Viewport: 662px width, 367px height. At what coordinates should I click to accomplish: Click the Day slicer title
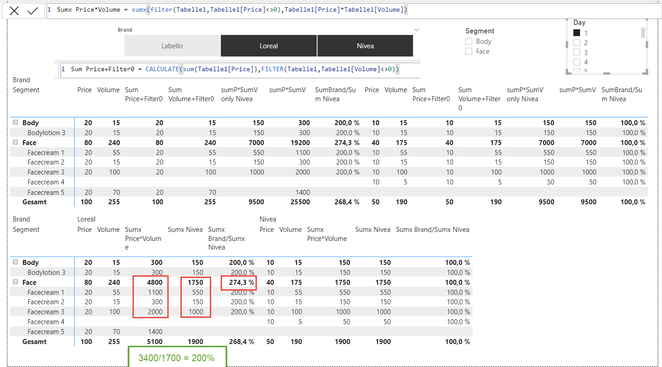point(579,22)
